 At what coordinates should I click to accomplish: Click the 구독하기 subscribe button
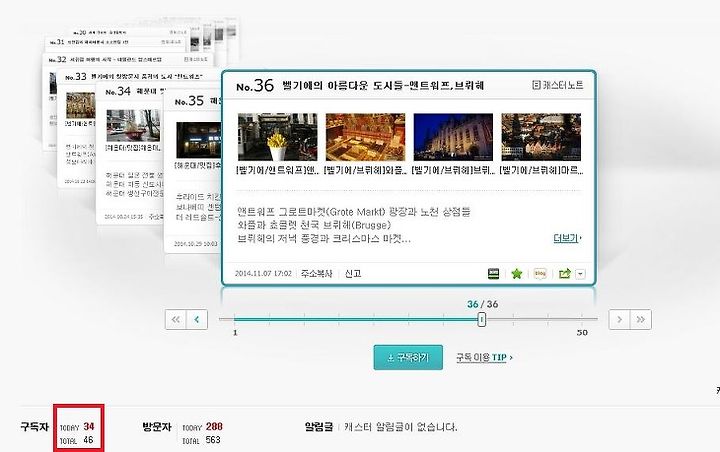pyautogui.click(x=408, y=357)
